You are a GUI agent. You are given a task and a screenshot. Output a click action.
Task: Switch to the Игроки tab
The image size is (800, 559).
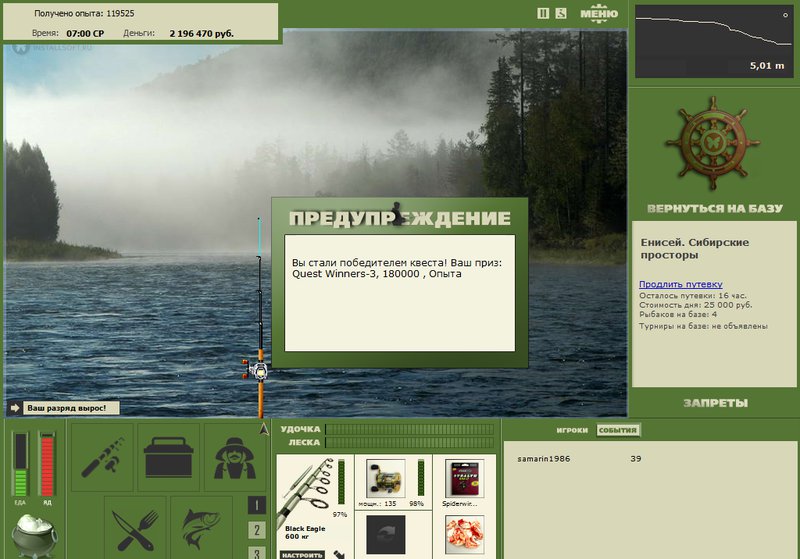click(x=572, y=430)
